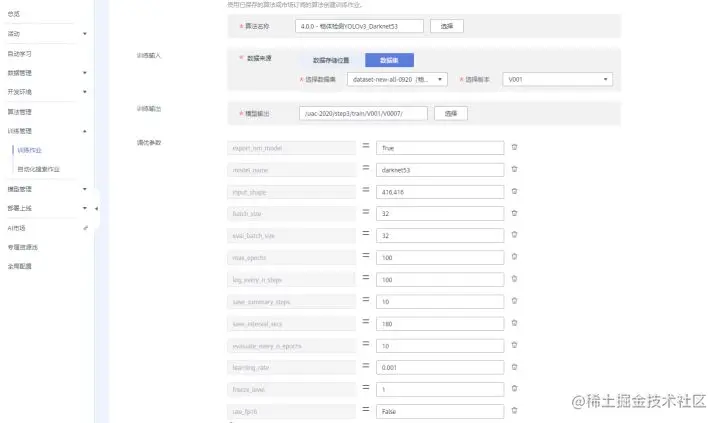Open 全局配置 in the sidebar
This screenshot has width=720, height=423.
19,266
